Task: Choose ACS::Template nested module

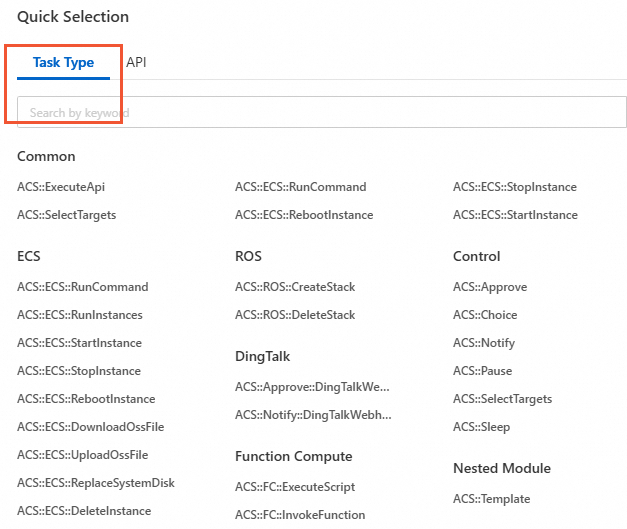Action: [491, 499]
